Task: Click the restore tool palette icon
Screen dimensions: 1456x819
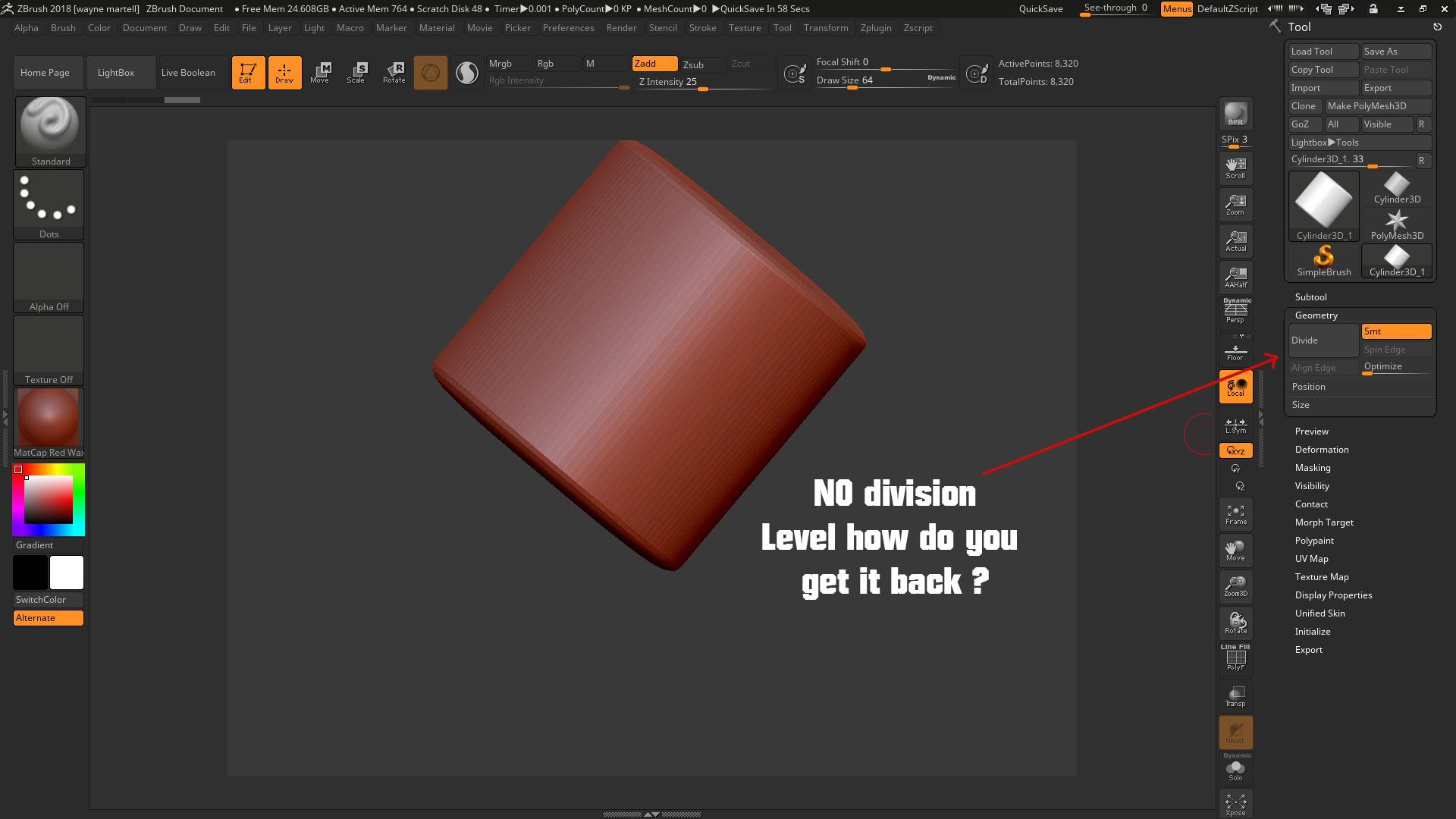Action: click(1437, 27)
